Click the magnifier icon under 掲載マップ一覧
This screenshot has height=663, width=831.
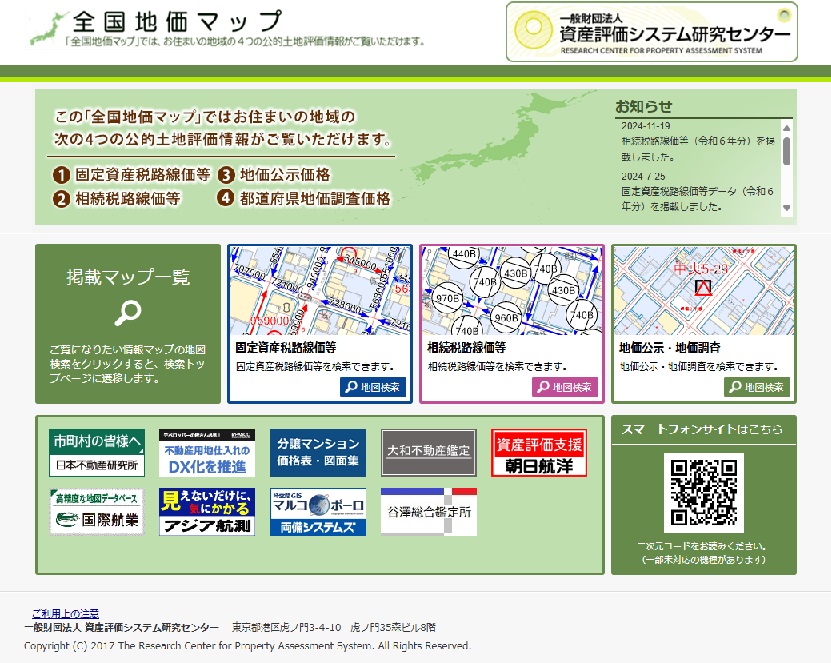pyautogui.click(x=128, y=313)
